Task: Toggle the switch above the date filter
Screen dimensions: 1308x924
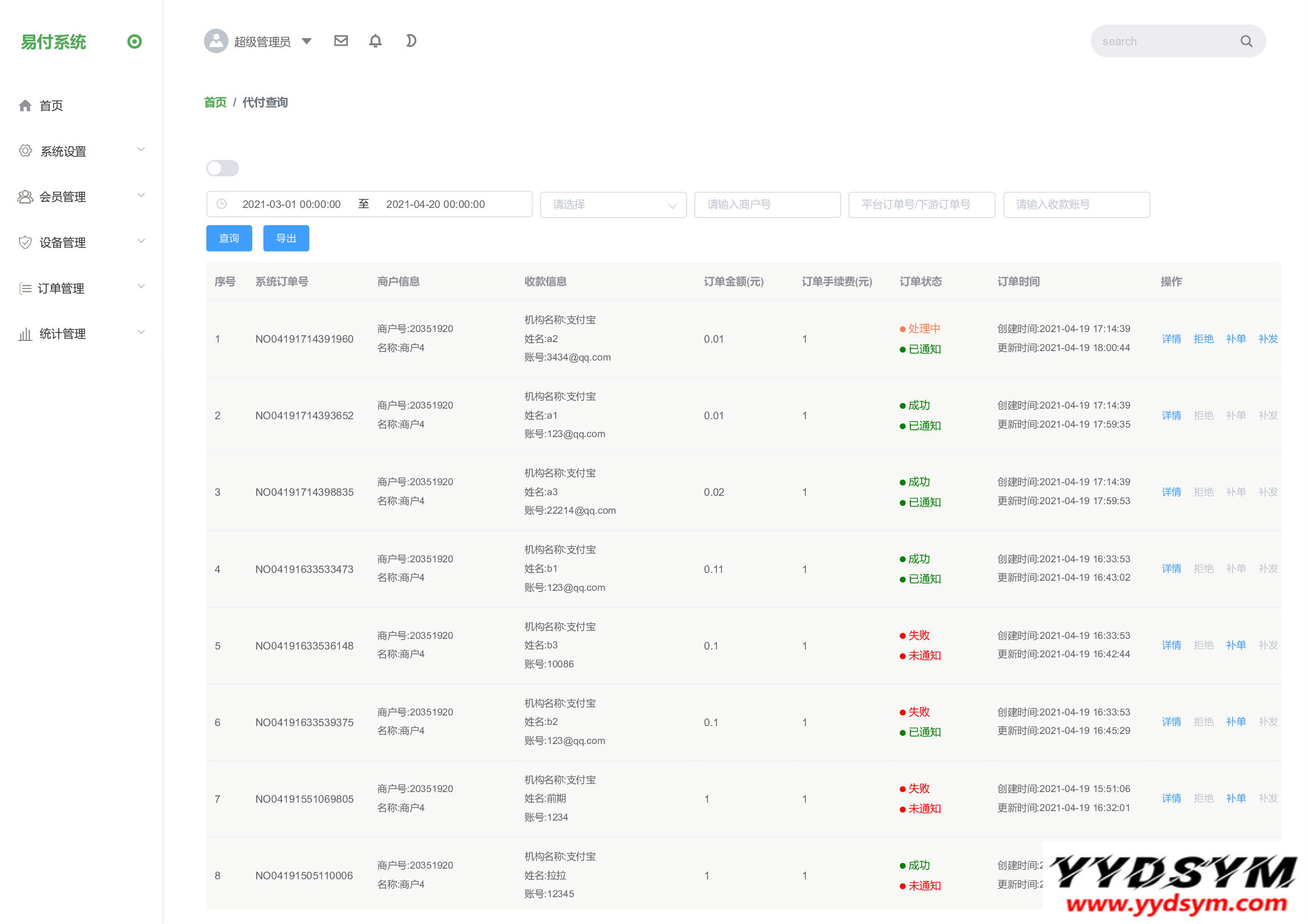Action: tap(223, 168)
